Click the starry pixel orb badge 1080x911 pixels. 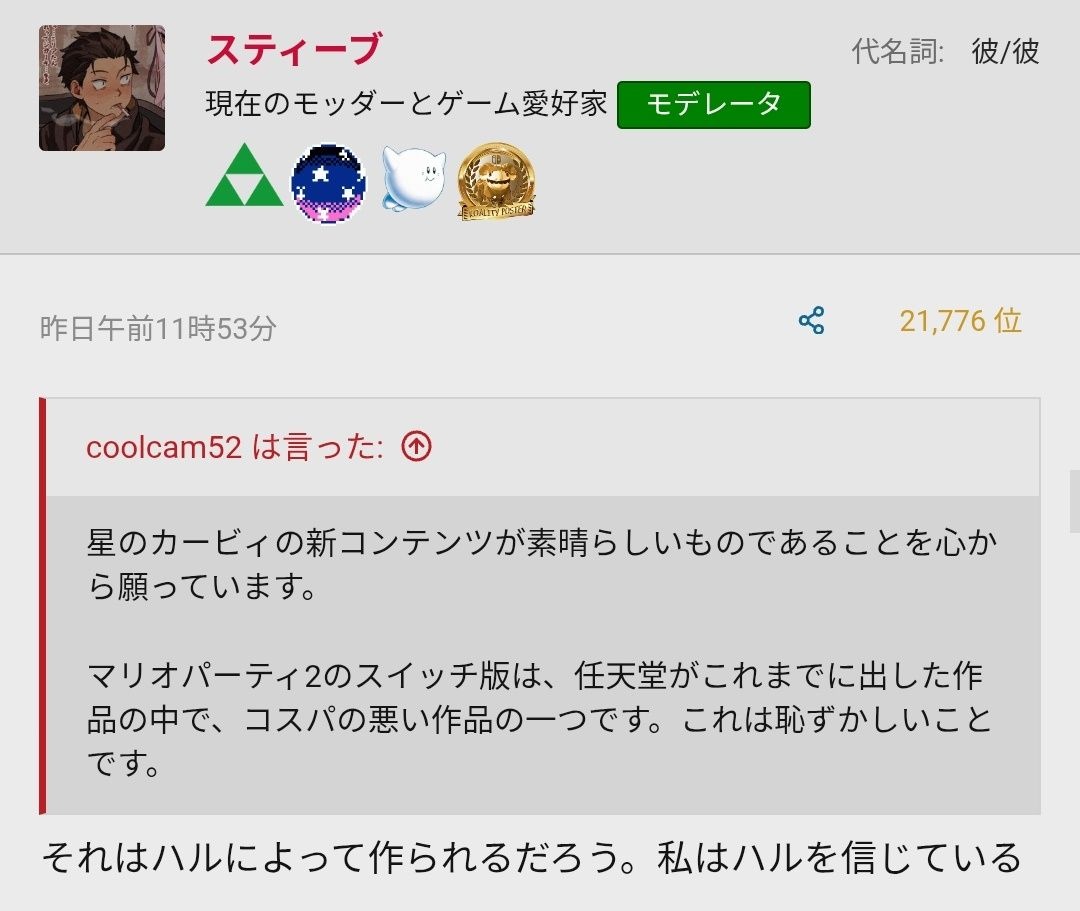click(x=329, y=183)
